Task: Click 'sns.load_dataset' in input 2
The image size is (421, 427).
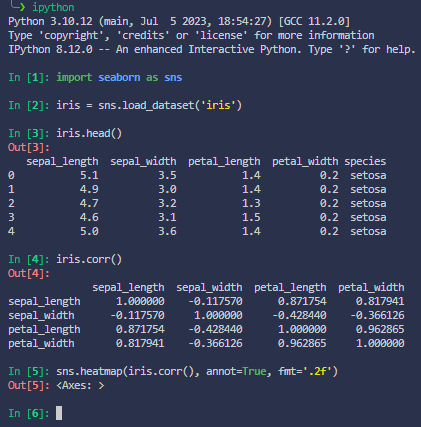Action: pyautogui.click(x=146, y=105)
